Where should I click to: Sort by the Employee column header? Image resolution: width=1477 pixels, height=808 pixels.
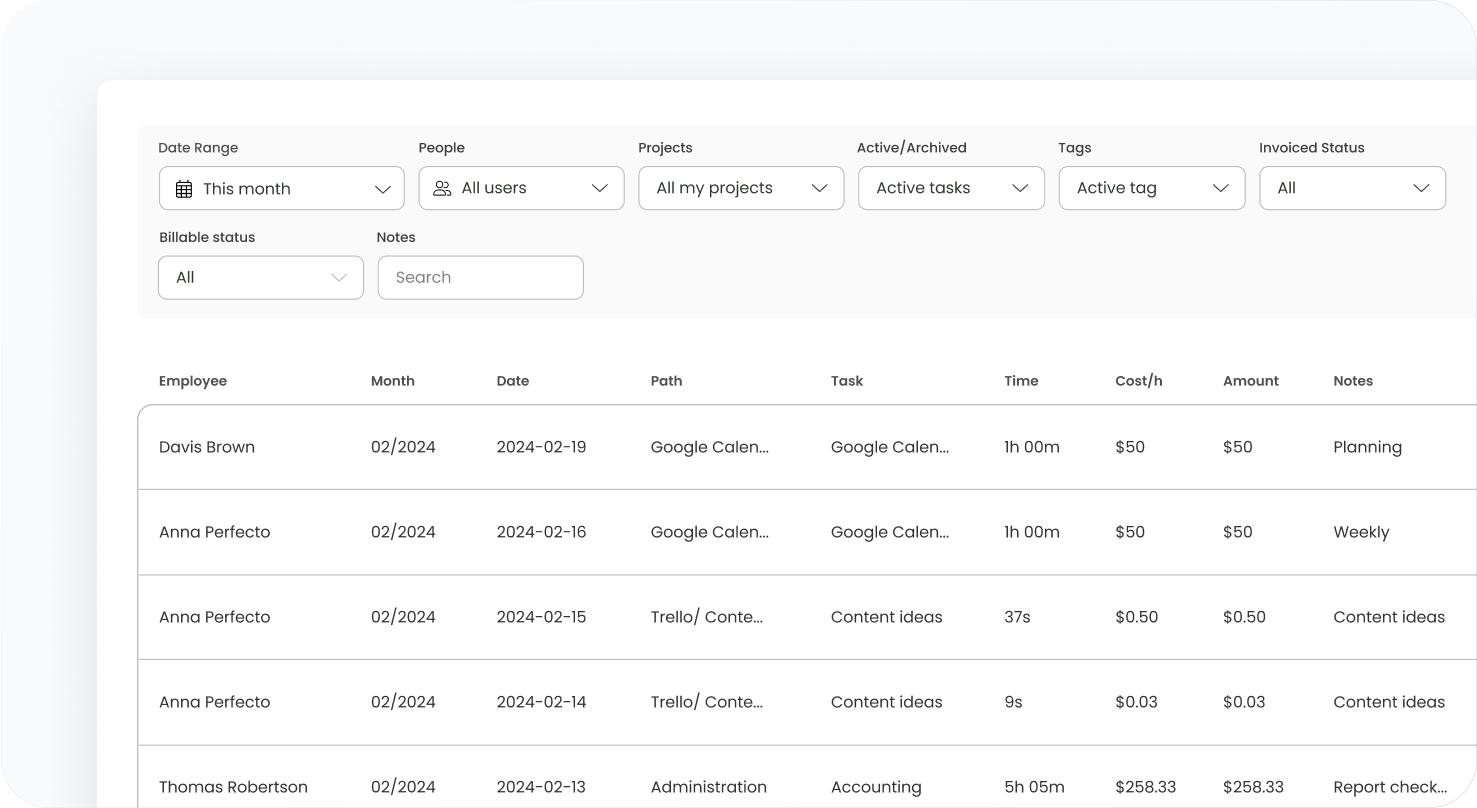pyautogui.click(x=193, y=381)
